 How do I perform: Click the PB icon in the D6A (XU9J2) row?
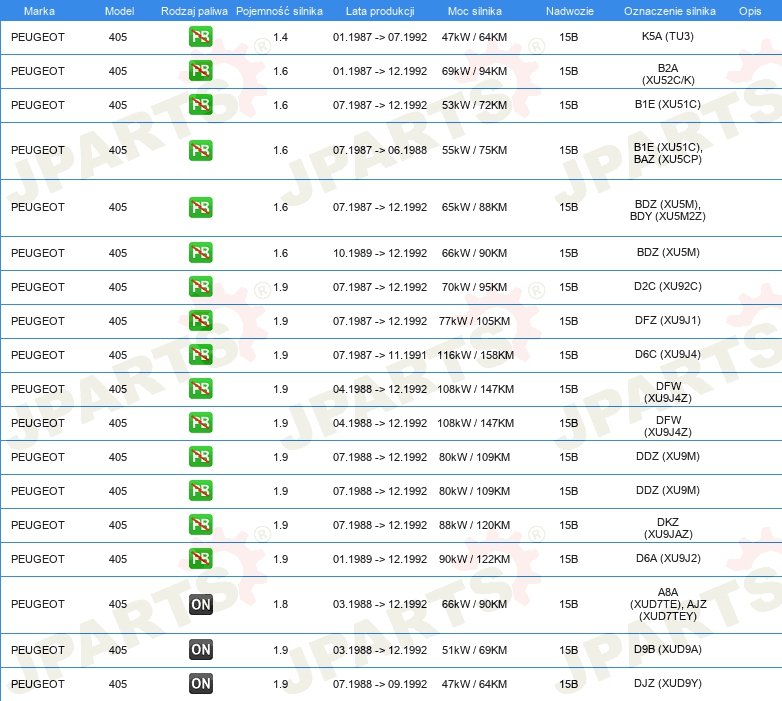click(200, 559)
